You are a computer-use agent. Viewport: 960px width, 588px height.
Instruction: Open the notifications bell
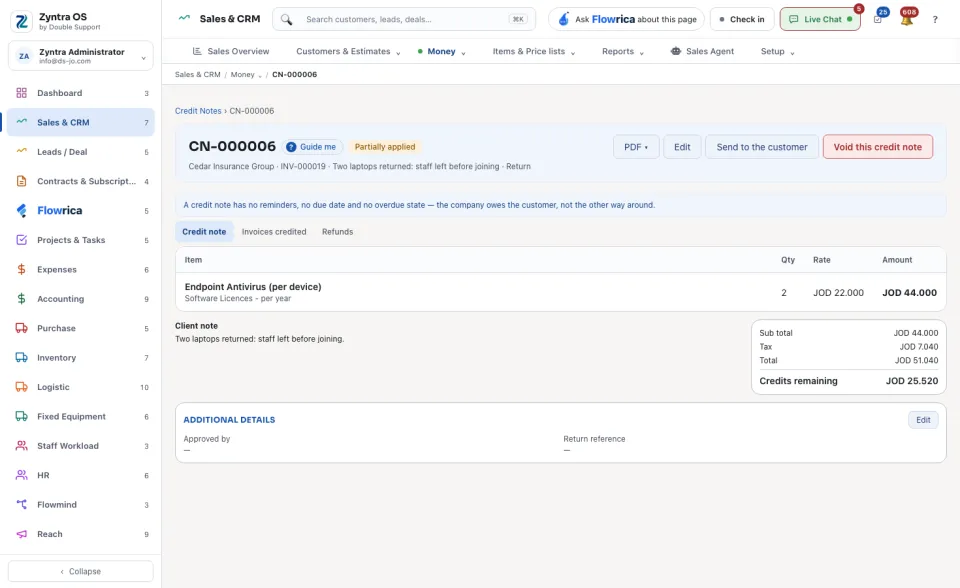tap(907, 19)
